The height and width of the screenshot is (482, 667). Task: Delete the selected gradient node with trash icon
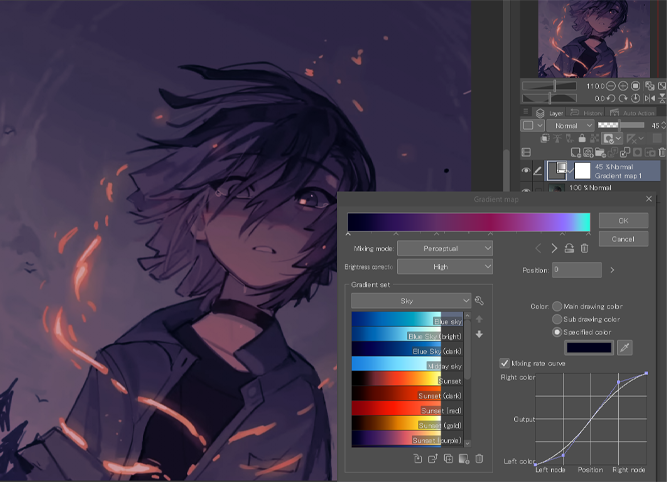[585, 248]
